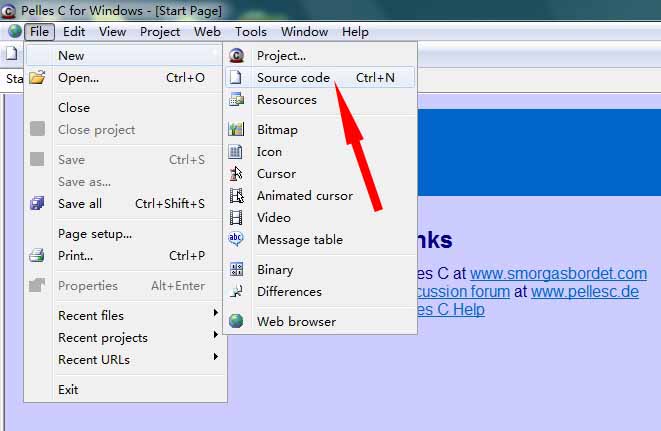
Task: Expand the Recent URLs submenu arrow
Action: [215, 357]
